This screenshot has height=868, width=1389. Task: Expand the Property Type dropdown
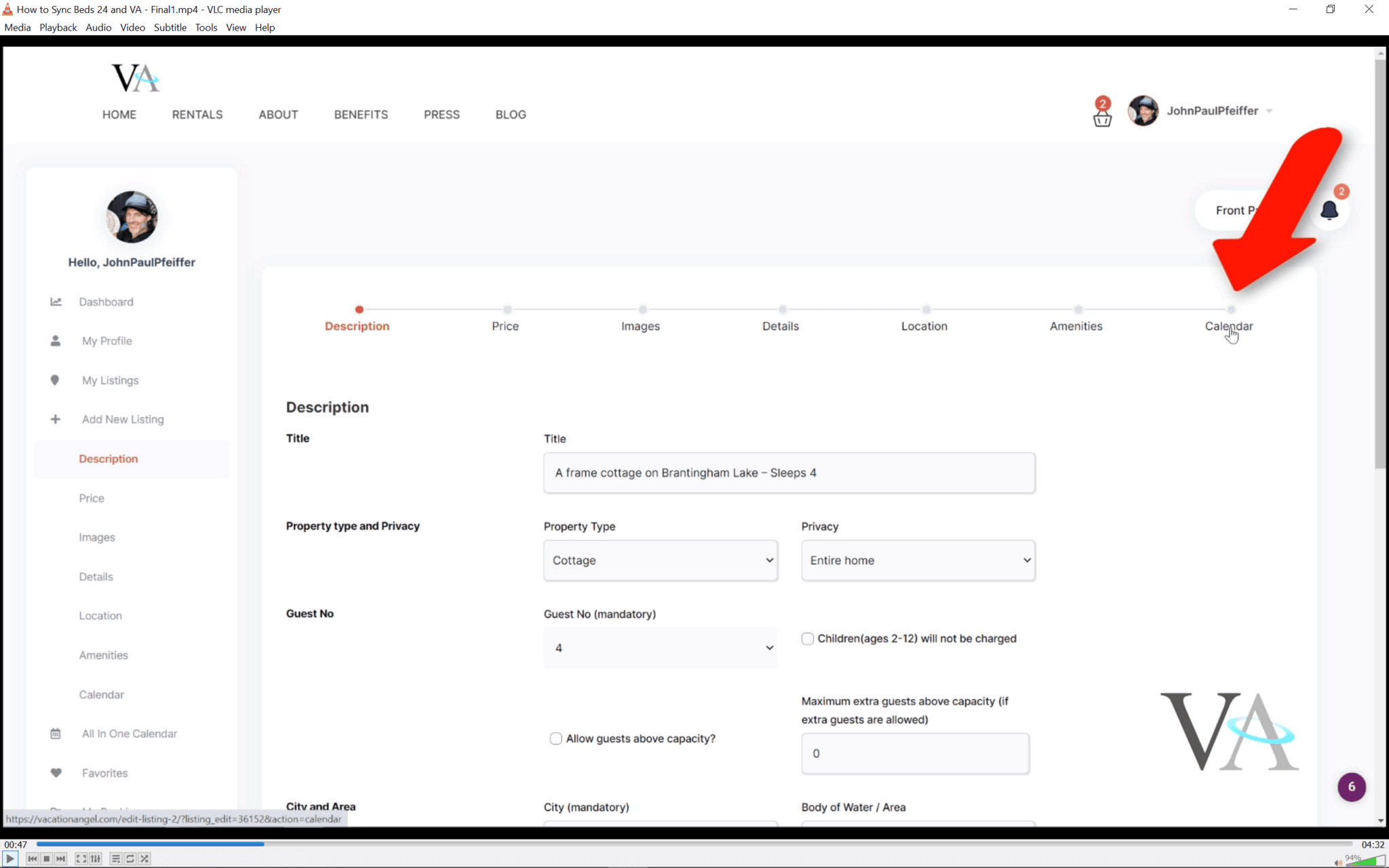[660, 560]
